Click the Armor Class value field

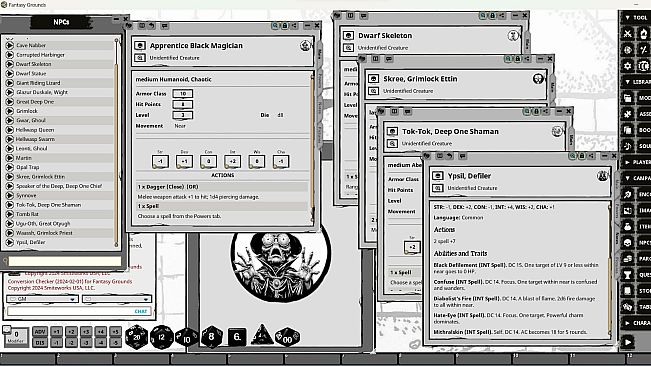[x=183, y=94]
